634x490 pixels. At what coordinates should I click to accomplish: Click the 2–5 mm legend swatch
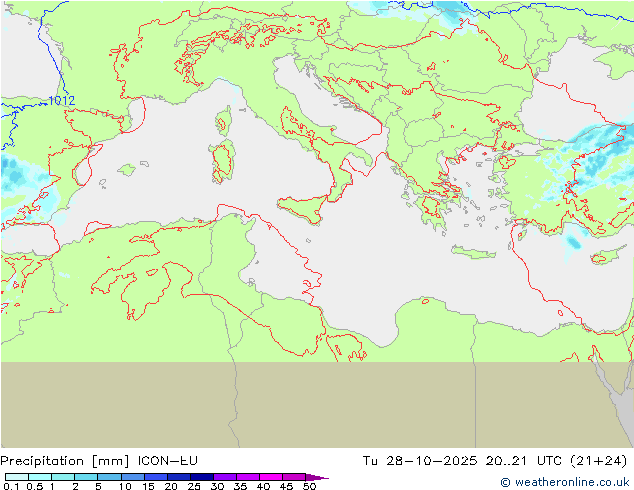point(86,477)
